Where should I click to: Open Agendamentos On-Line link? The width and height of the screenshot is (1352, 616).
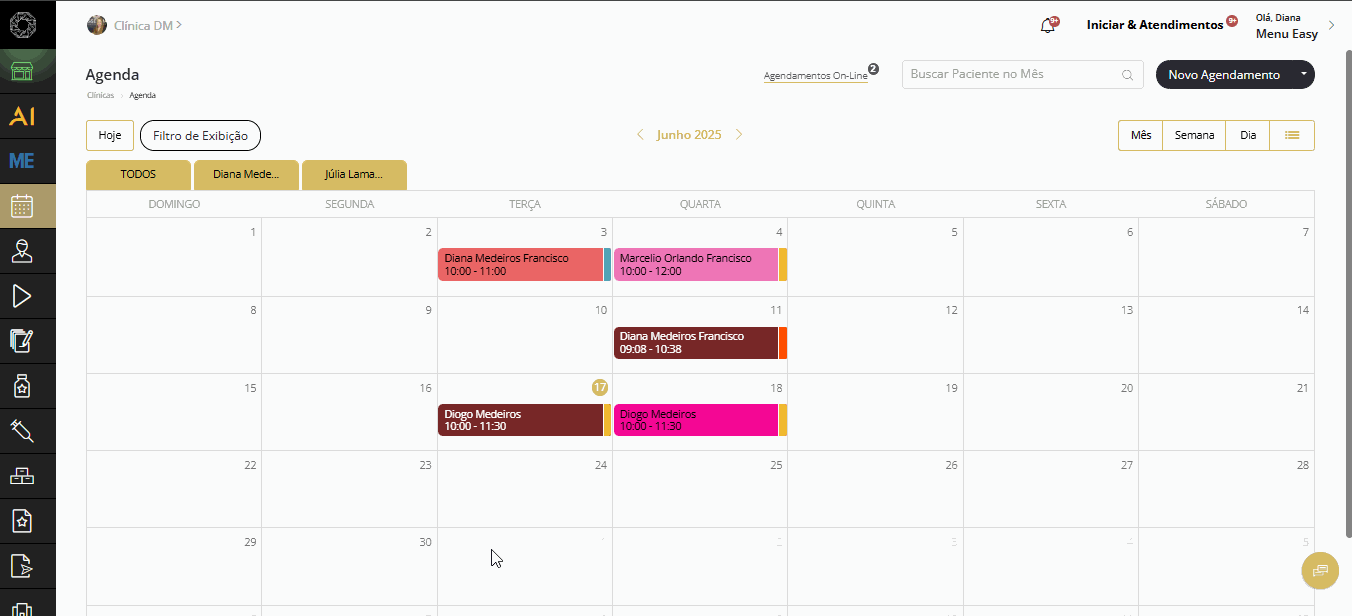coord(815,76)
